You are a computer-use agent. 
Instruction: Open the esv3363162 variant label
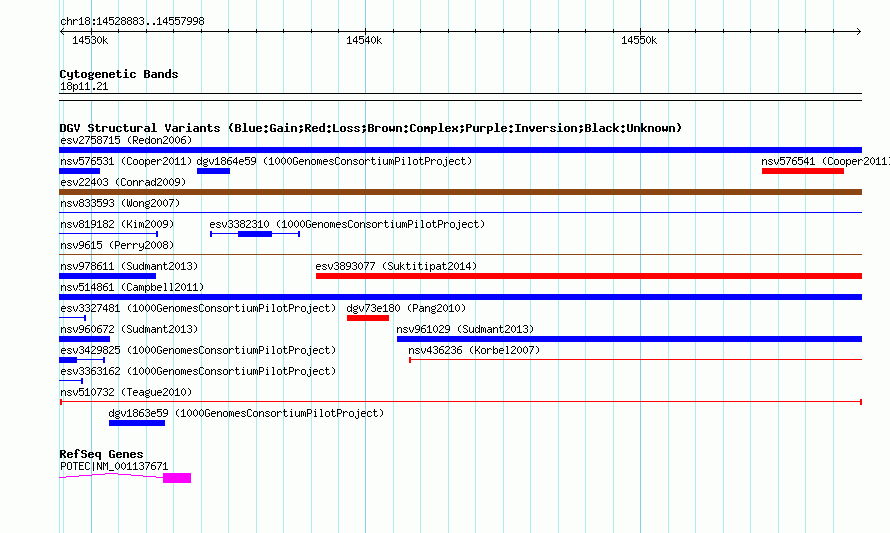[198, 371]
